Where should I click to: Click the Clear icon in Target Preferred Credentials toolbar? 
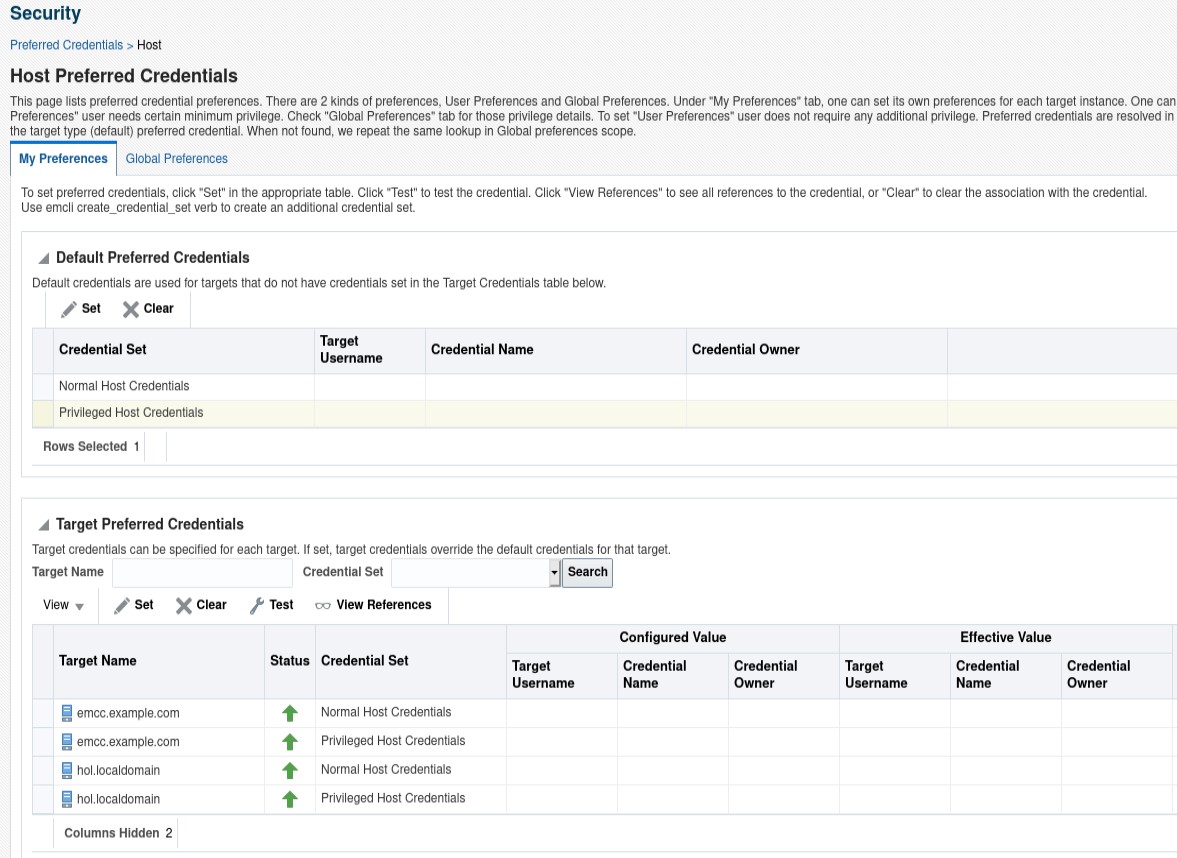click(186, 605)
